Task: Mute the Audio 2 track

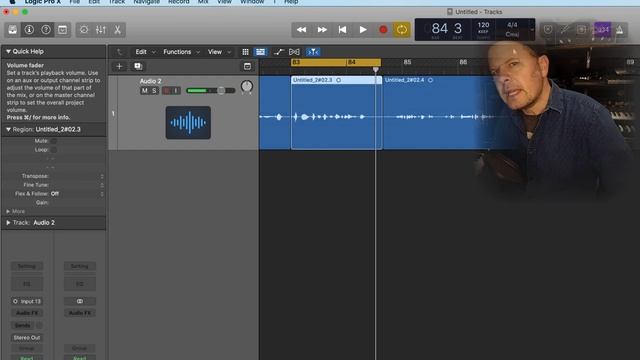Action: tap(144, 91)
